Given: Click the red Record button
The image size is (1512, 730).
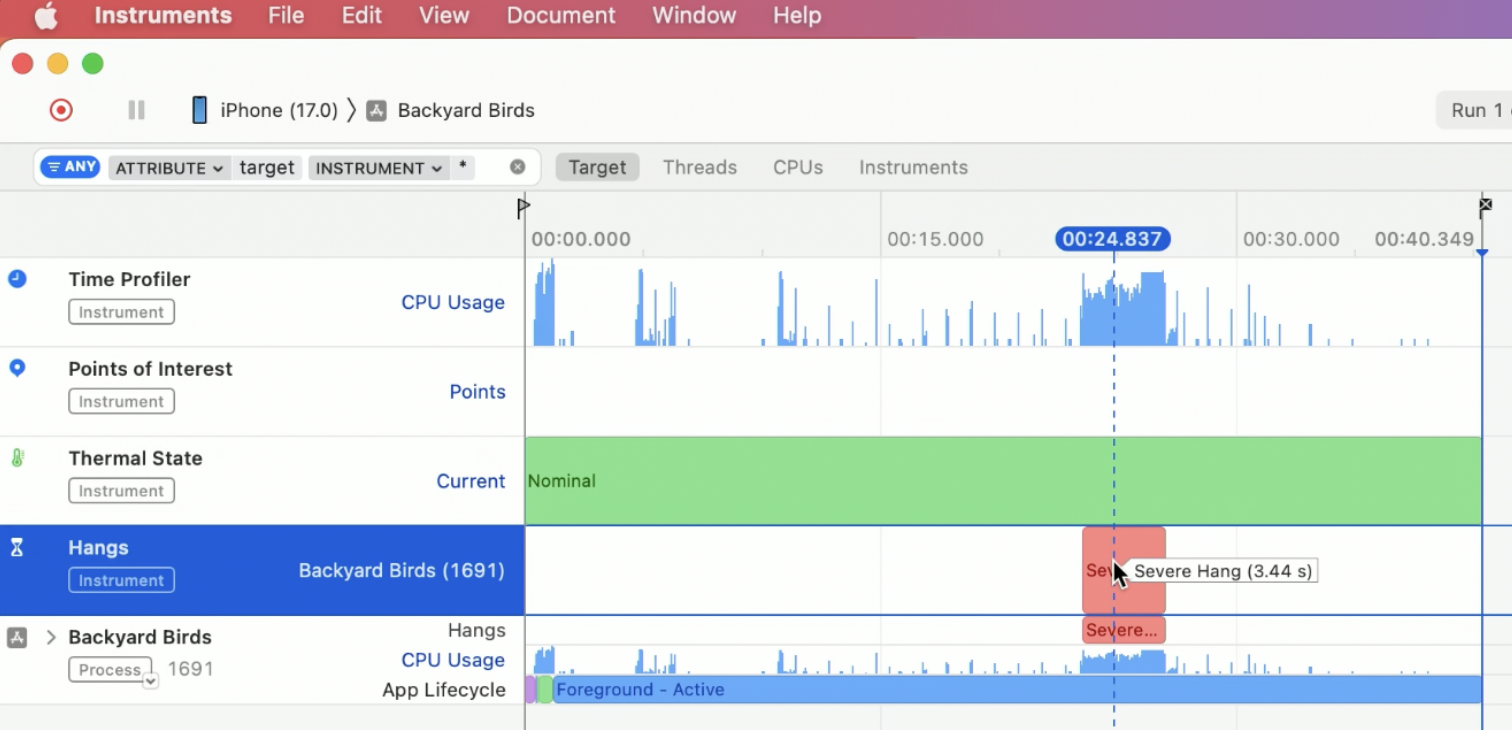Looking at the screenshot, I should pyautogui.click(x=61, y=110).
